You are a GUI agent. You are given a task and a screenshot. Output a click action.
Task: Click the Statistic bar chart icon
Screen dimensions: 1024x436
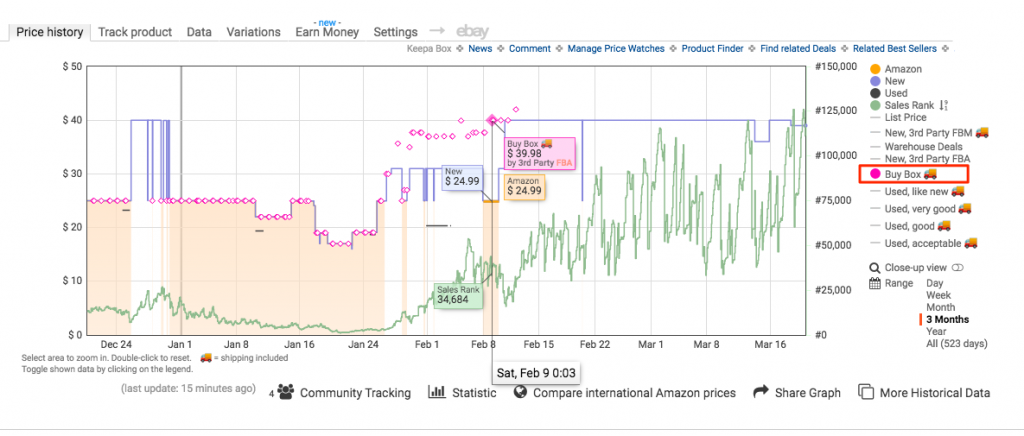(x=436, y=392)
